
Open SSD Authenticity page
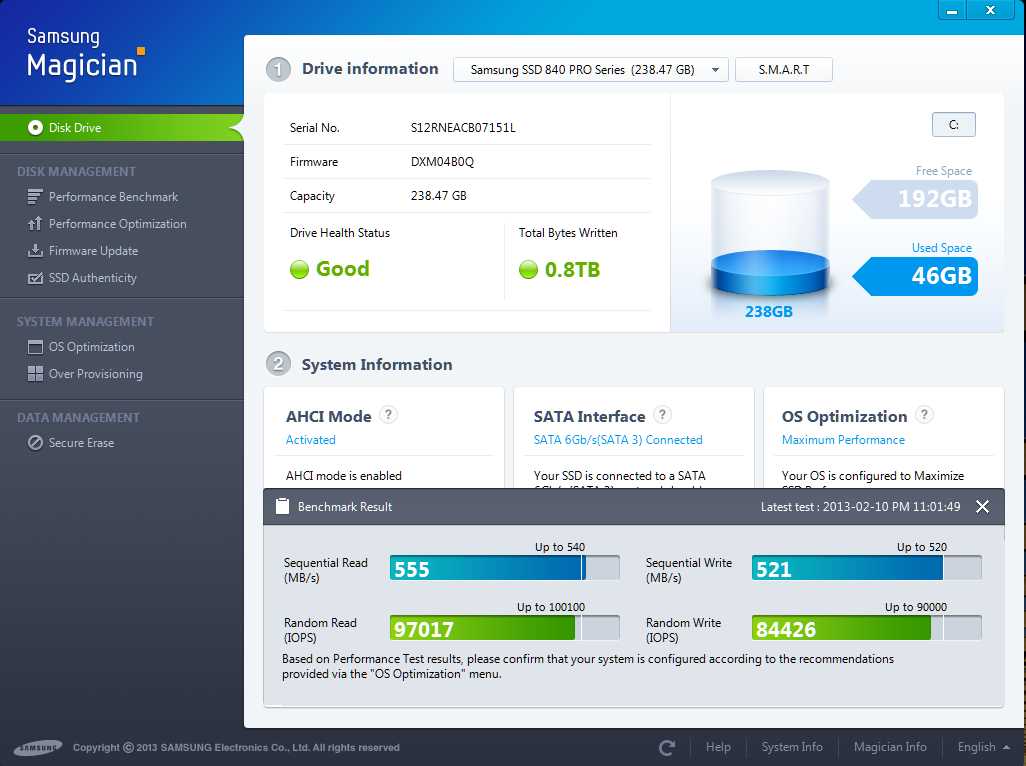coord(93,278)
